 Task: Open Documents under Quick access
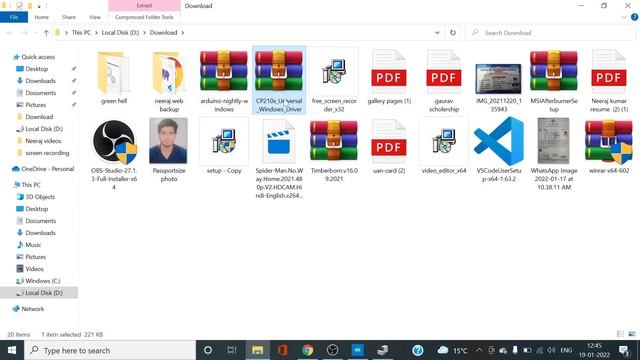pyautogui.click(x=40, y=93)
